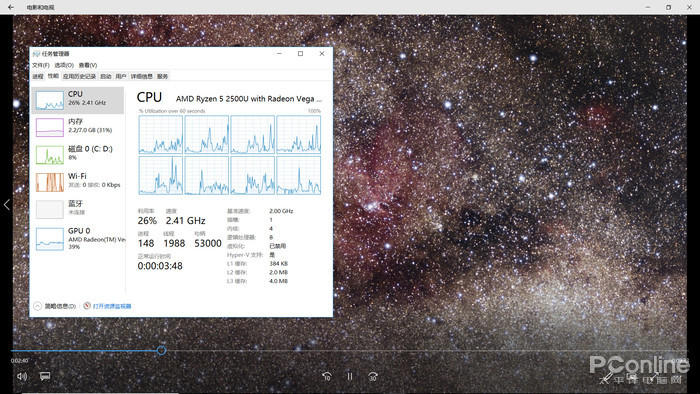Select 磁盘 0 (C: D:) graph item
Image resolution: width=700 pixels, height=394 pixels.
click(78, 154)
